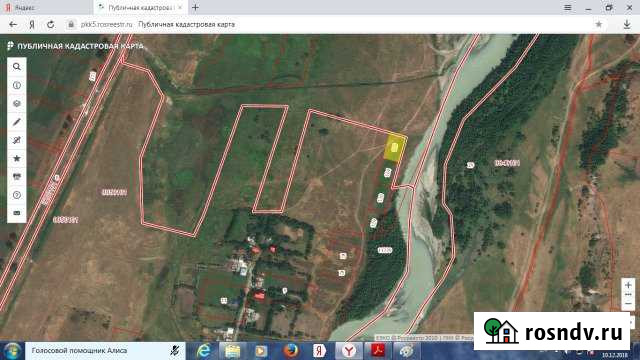Open Firefox from the taskbar
The width and height of the screenshot is (640, 360).
click(x=291, y=351)
